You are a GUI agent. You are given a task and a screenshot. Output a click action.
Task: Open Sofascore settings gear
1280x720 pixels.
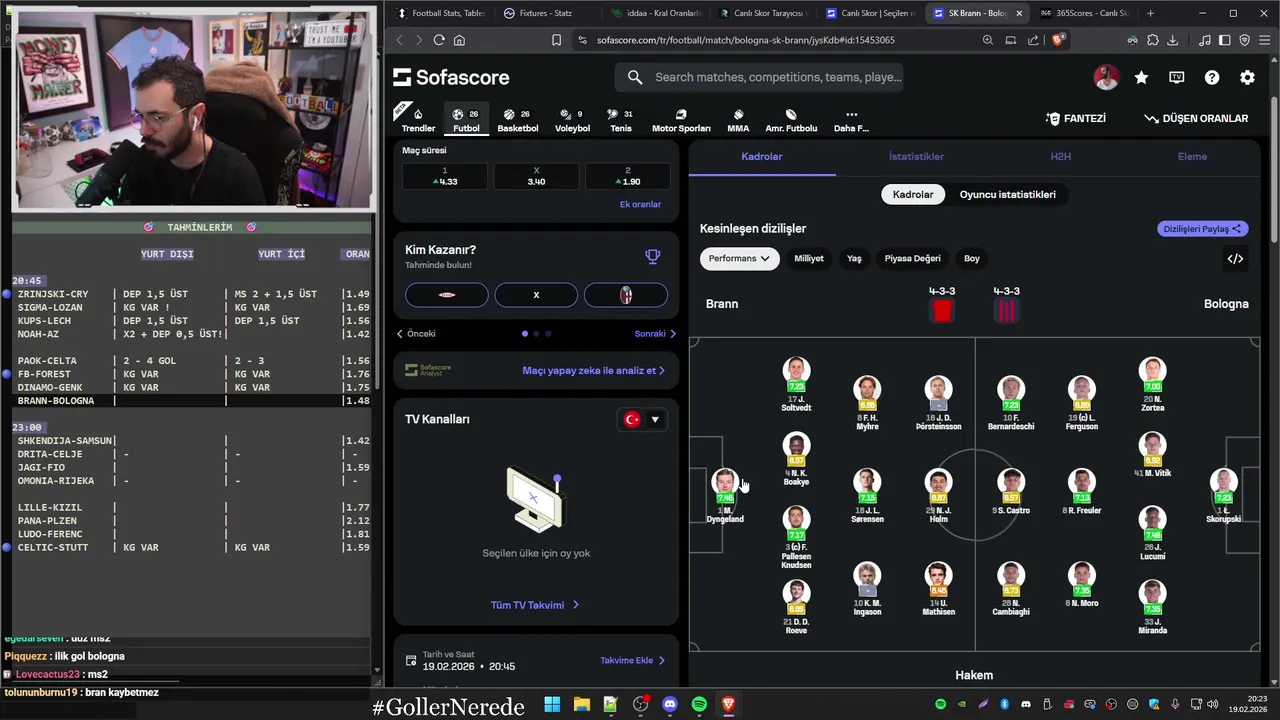pos(1247,77)
